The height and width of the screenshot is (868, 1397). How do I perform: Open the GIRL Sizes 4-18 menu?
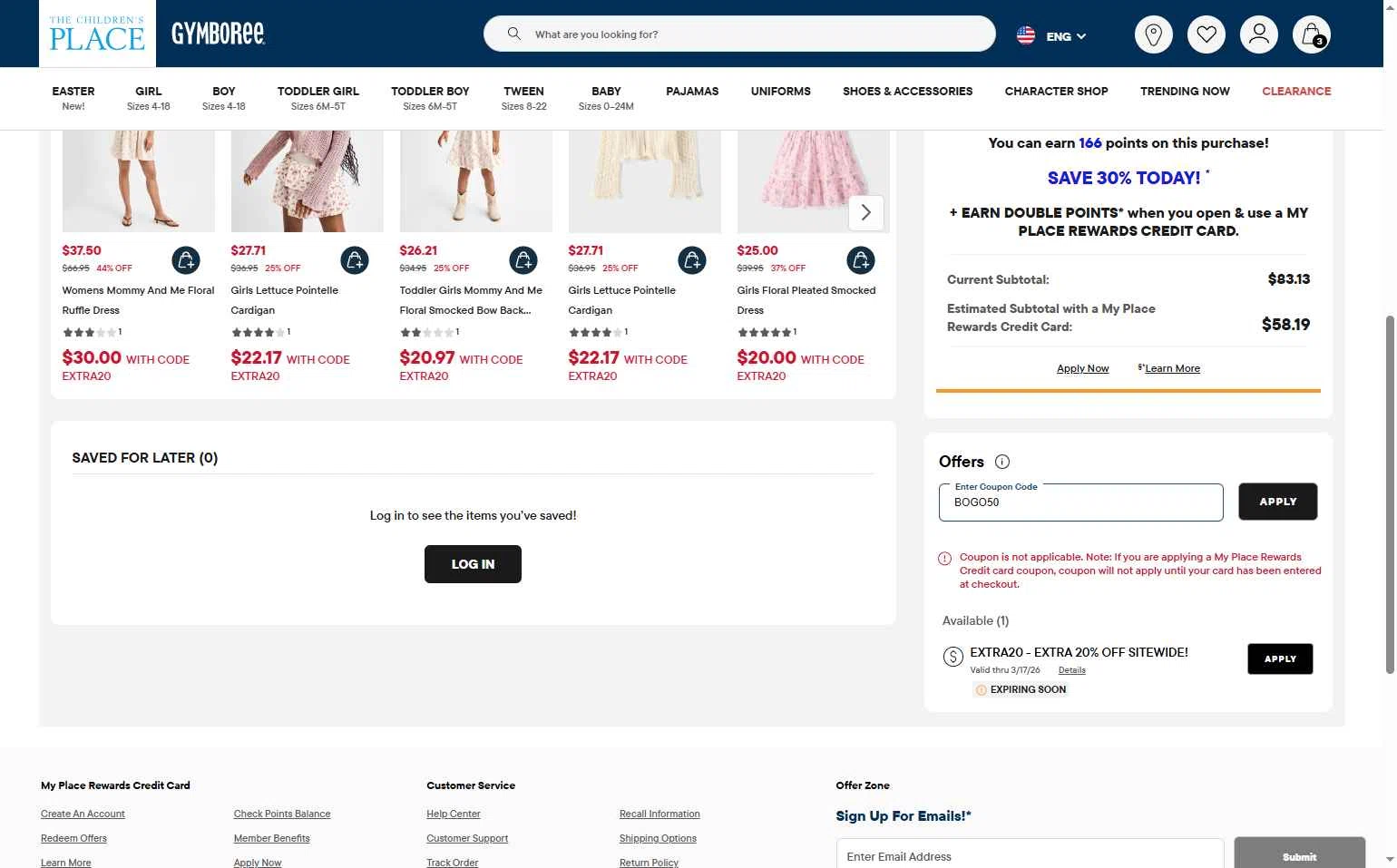[149, 98]
